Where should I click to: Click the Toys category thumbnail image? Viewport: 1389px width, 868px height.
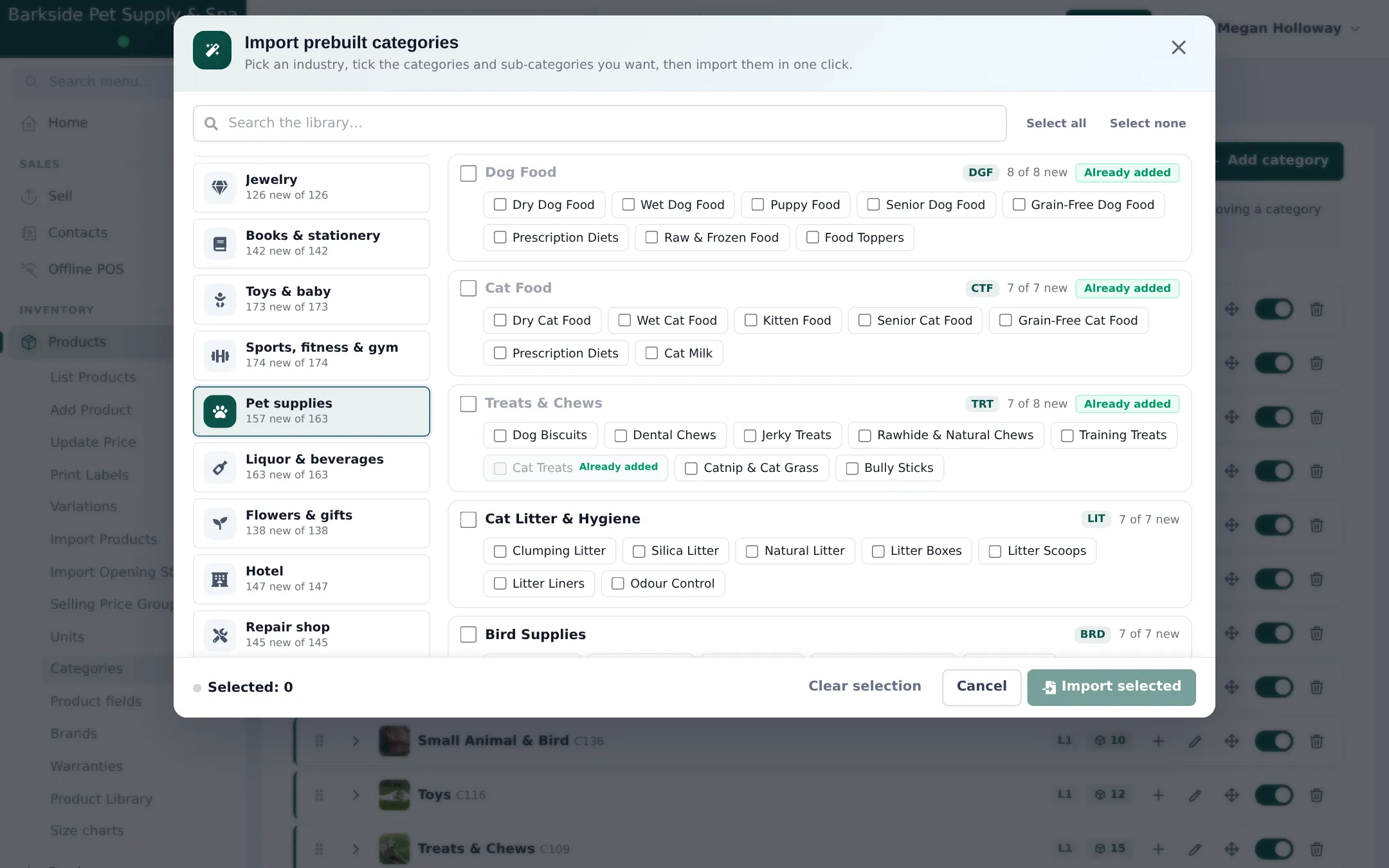(x=394, y=795)
